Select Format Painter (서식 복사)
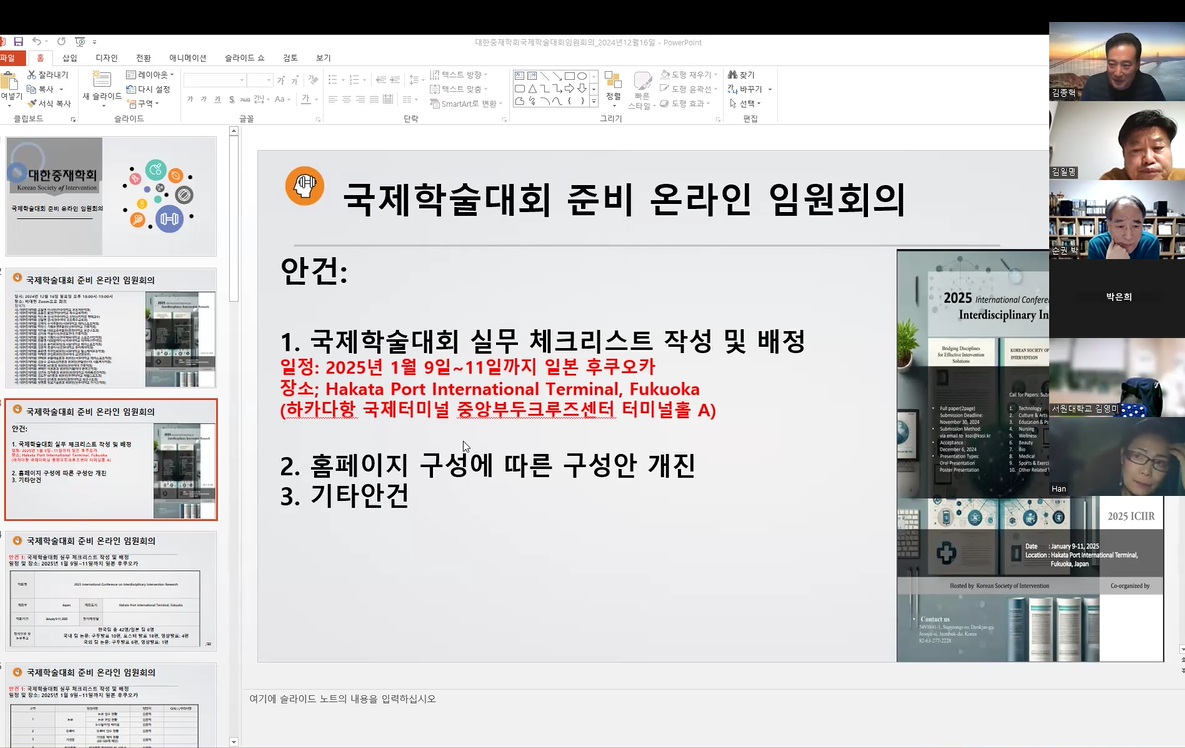 tap(50, 104)
